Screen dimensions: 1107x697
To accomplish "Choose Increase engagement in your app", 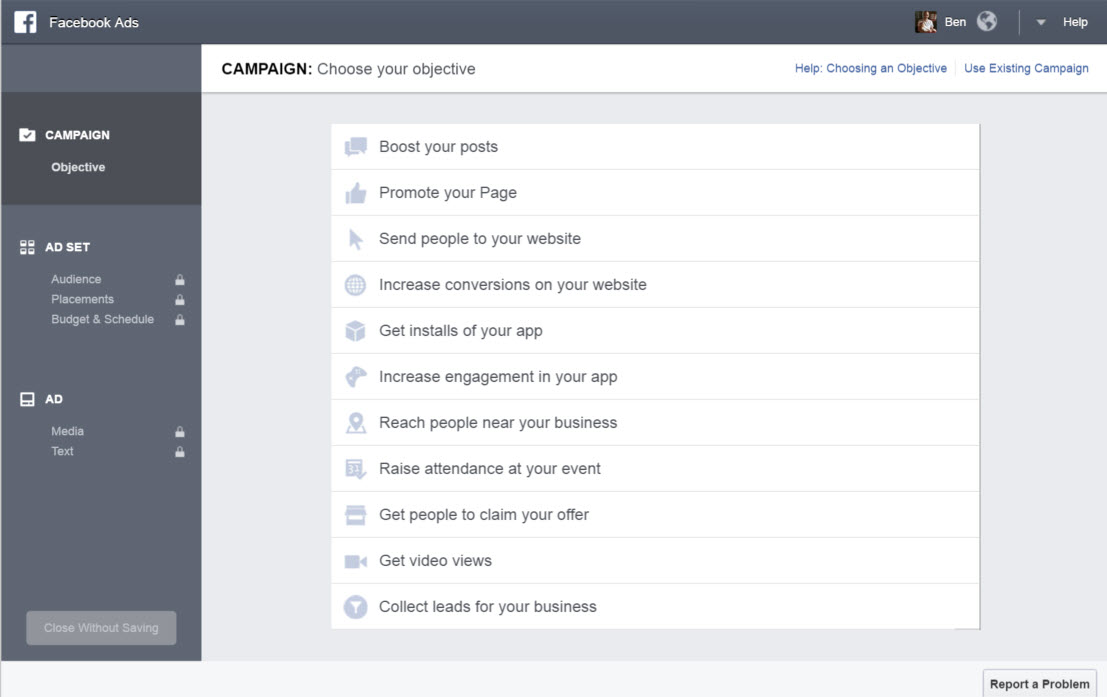I will (655, 376).
